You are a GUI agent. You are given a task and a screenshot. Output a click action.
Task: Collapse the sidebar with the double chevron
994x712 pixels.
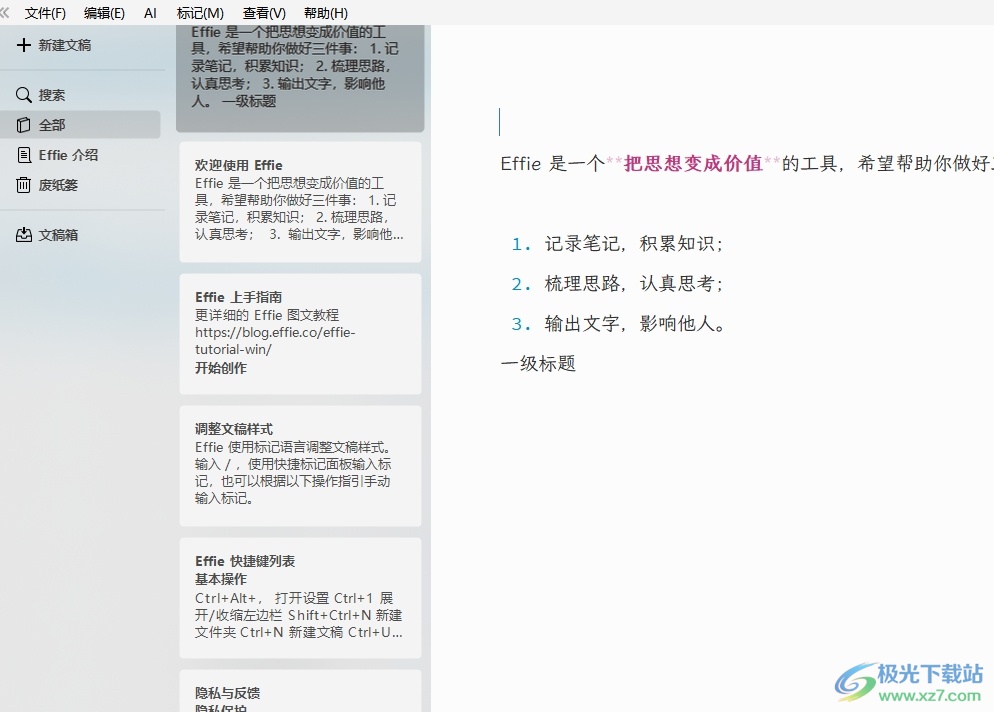tap(5, 13)
